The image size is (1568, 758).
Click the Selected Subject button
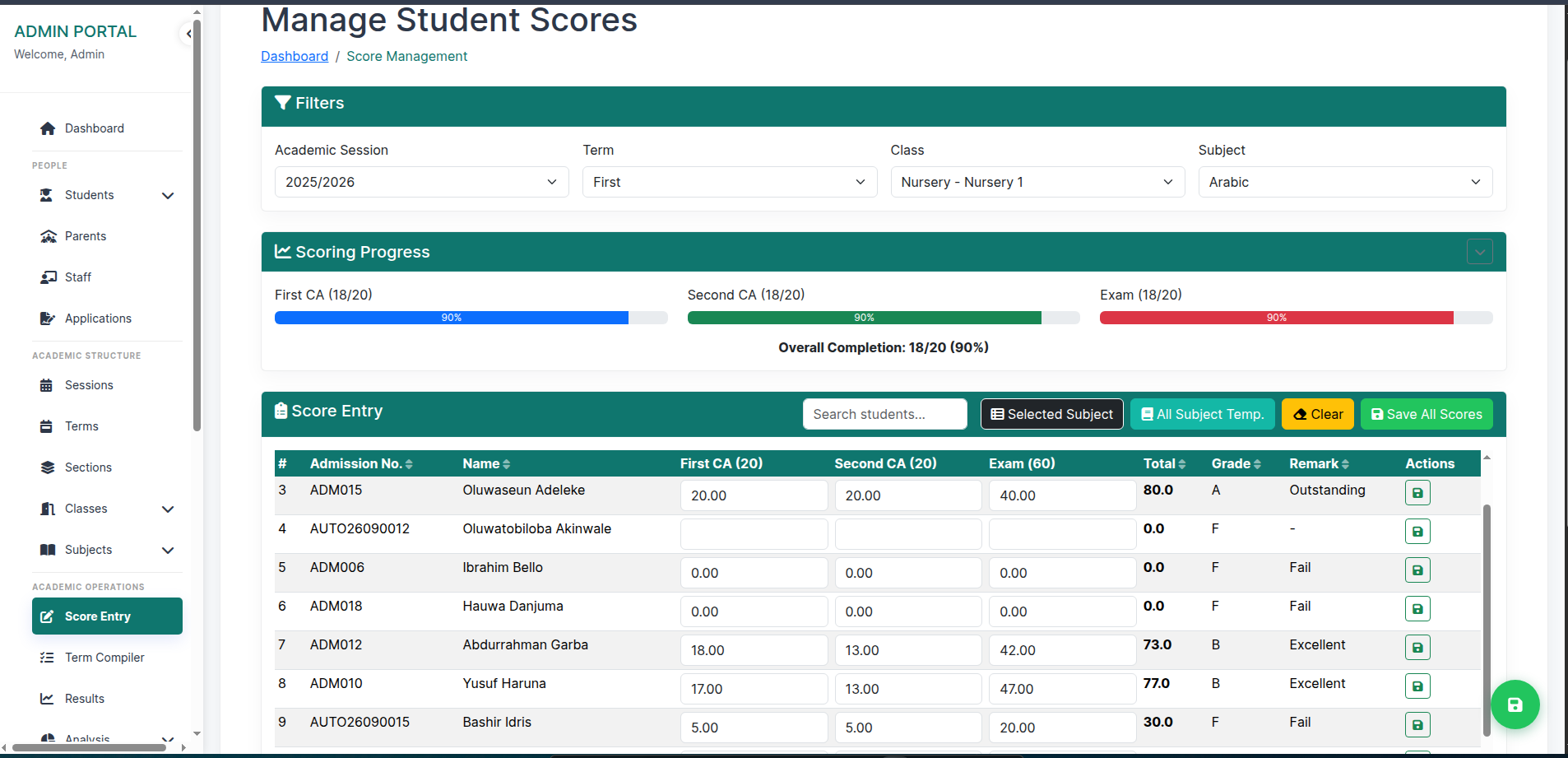point(1051,414)
